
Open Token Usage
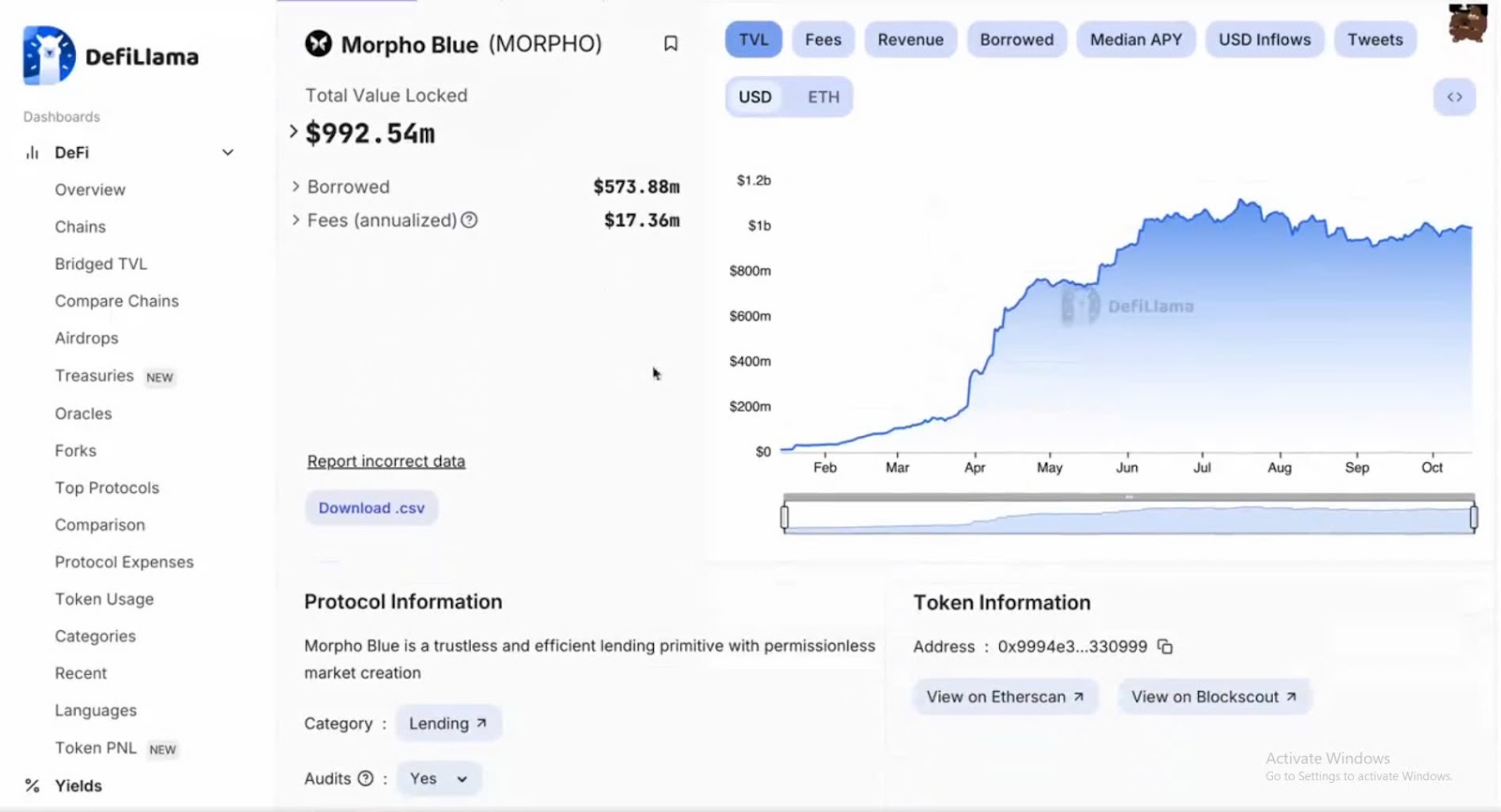[104, 599]
